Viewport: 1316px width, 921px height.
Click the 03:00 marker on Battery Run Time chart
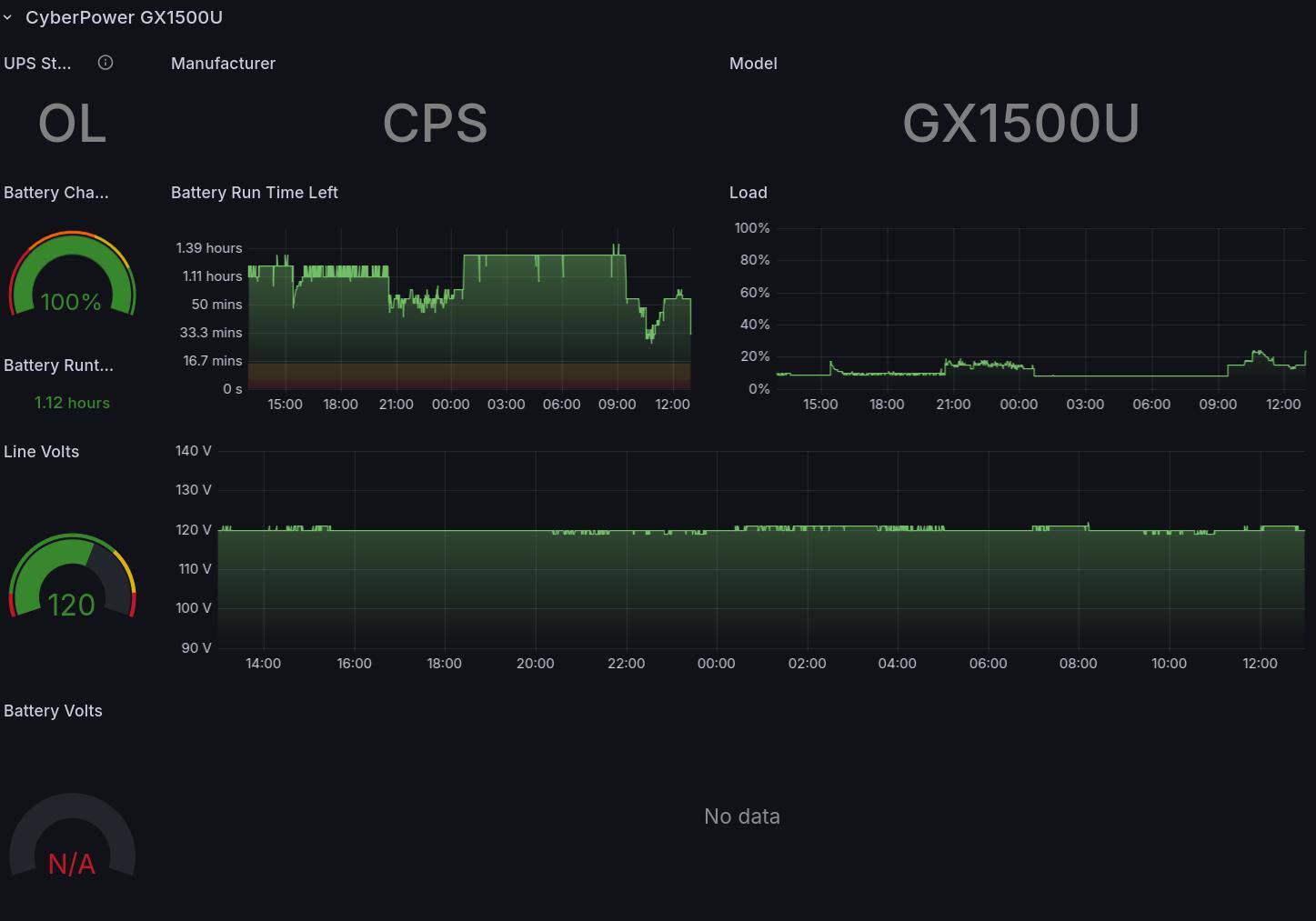[506, 405]
